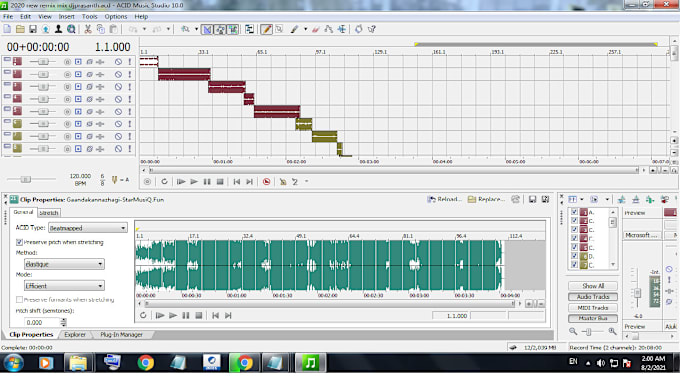Expand the Undo history dropdown arrow

pyautogui.click(x=144, y=29)
